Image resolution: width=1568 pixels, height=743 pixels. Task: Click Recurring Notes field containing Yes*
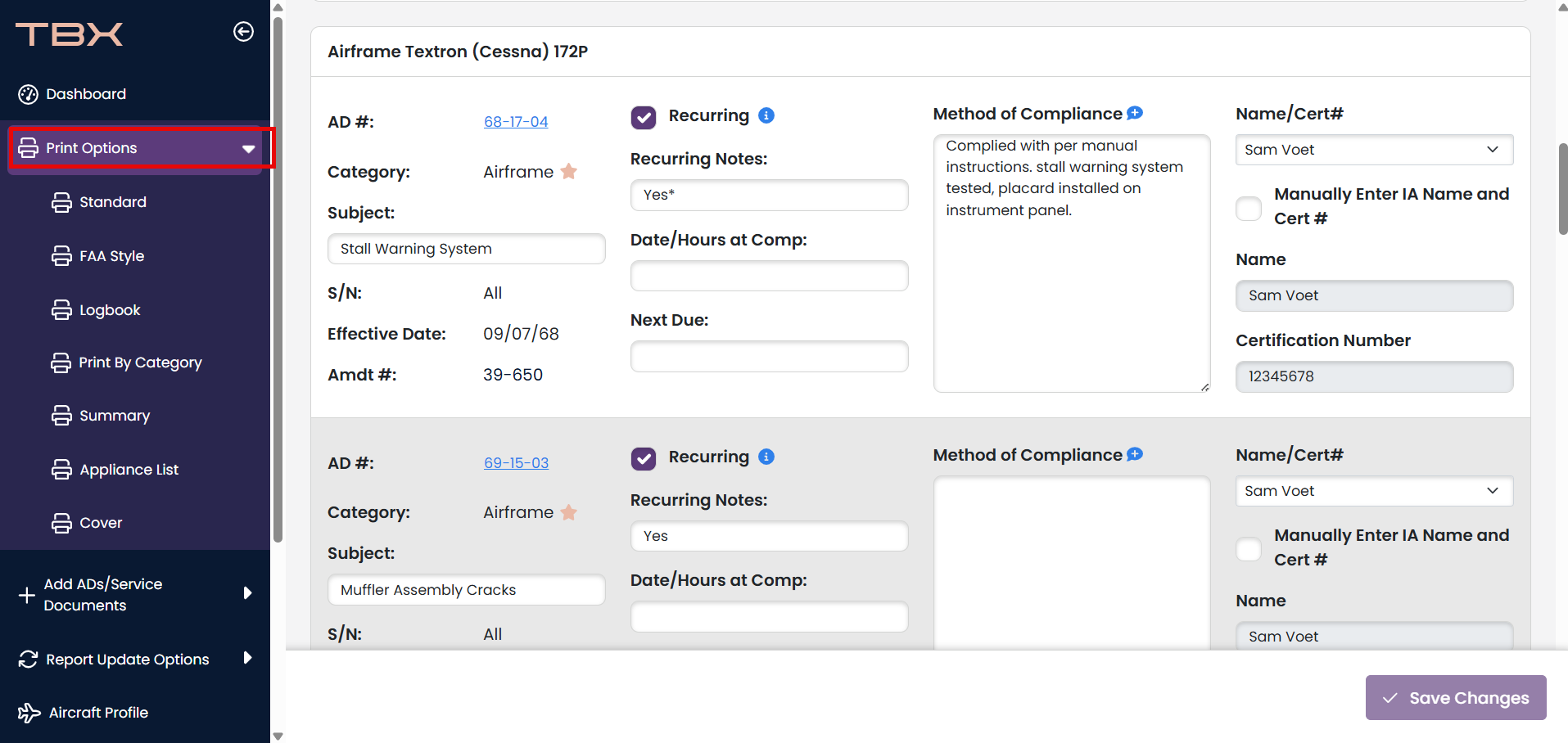(769, 195)
